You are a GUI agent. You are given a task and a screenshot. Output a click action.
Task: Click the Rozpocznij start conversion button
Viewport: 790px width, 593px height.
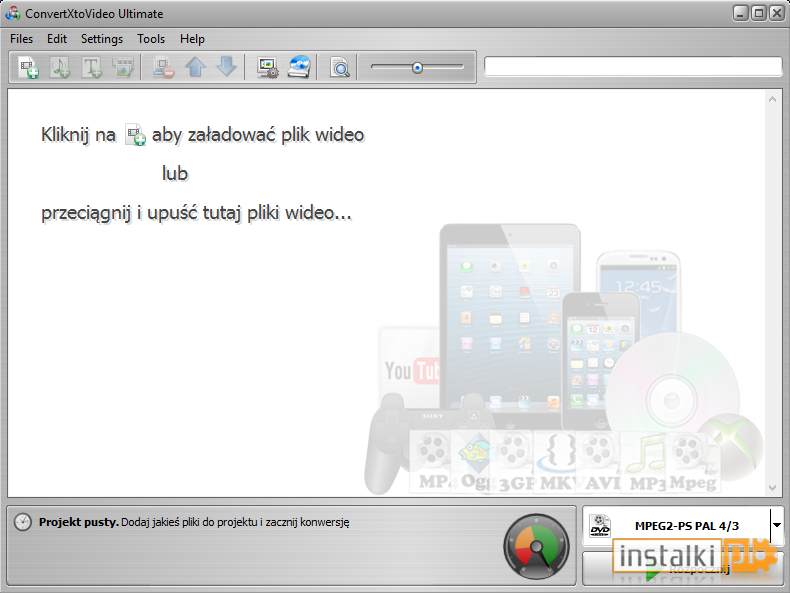pos(683,569)
